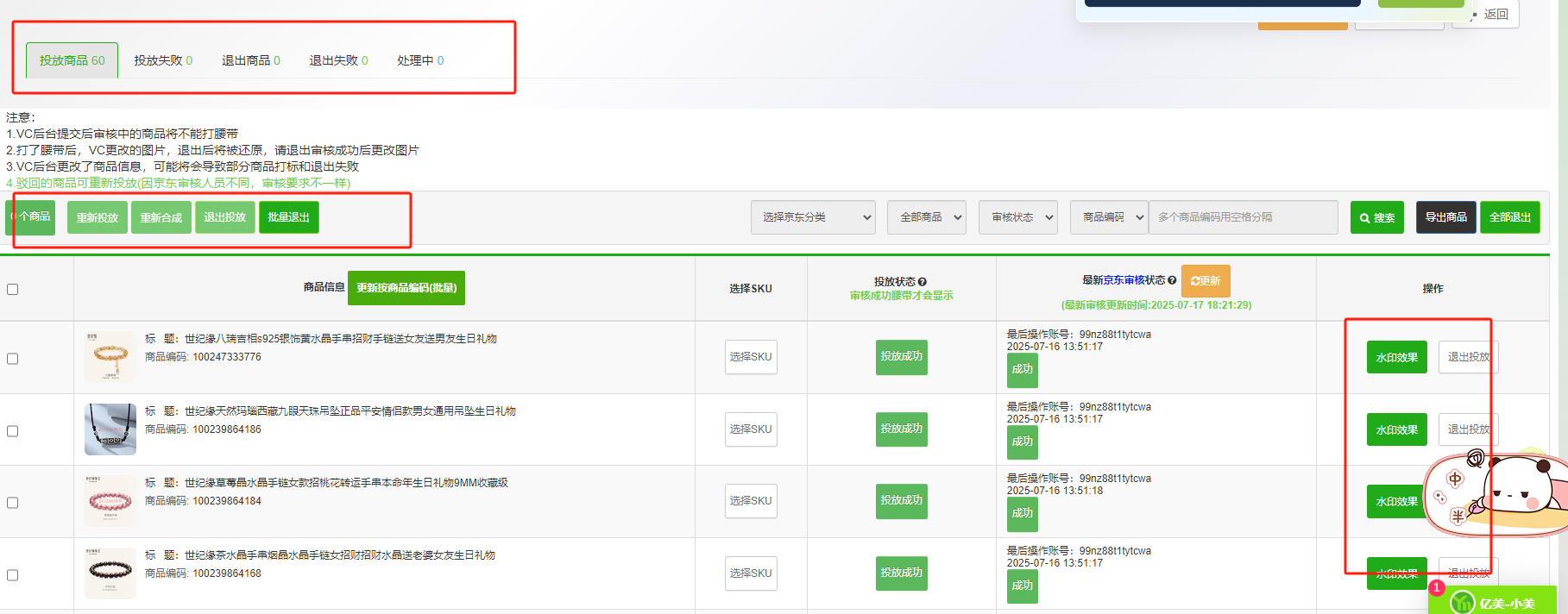Click 水印效果 for the first product
The height and width of the screenshot is (614, 1568).
pyautogui.click(x=1396, y=357)
